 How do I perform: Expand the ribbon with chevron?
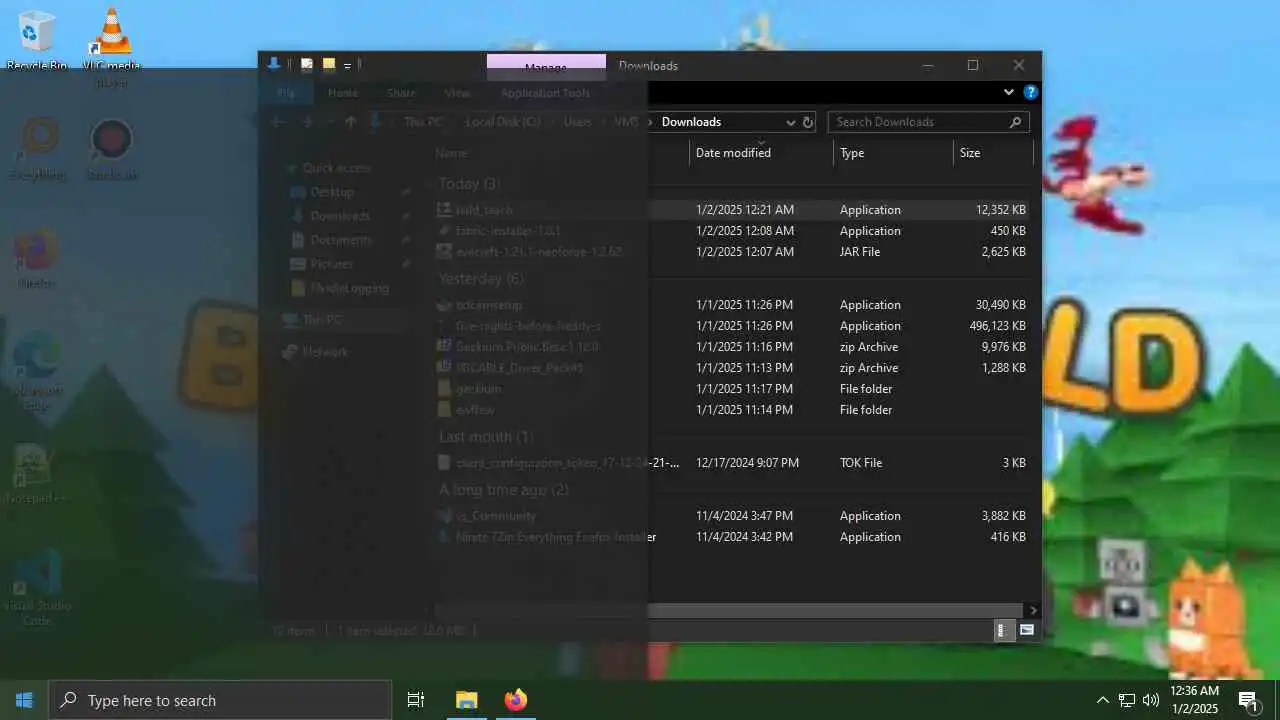point(1009,92)
